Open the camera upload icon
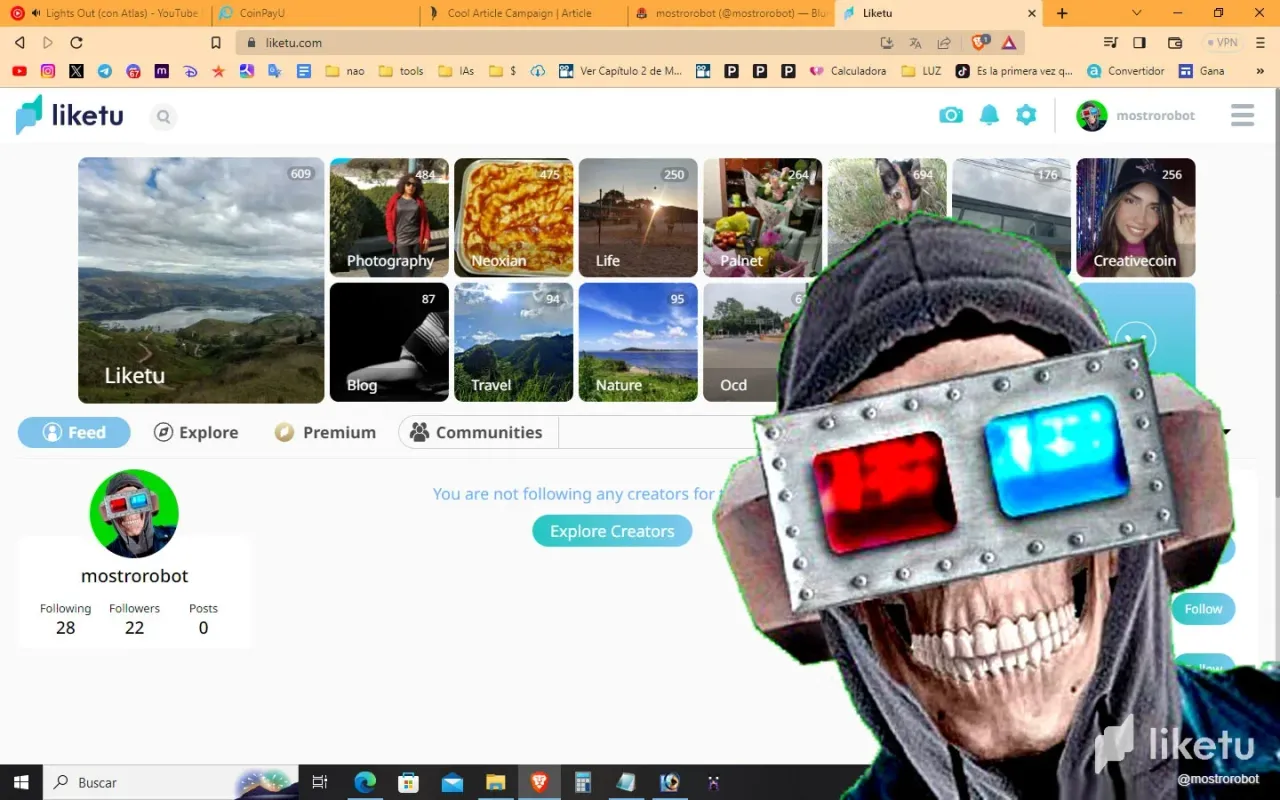Viewport: 1280px width, 800px height. pos(951,115)
